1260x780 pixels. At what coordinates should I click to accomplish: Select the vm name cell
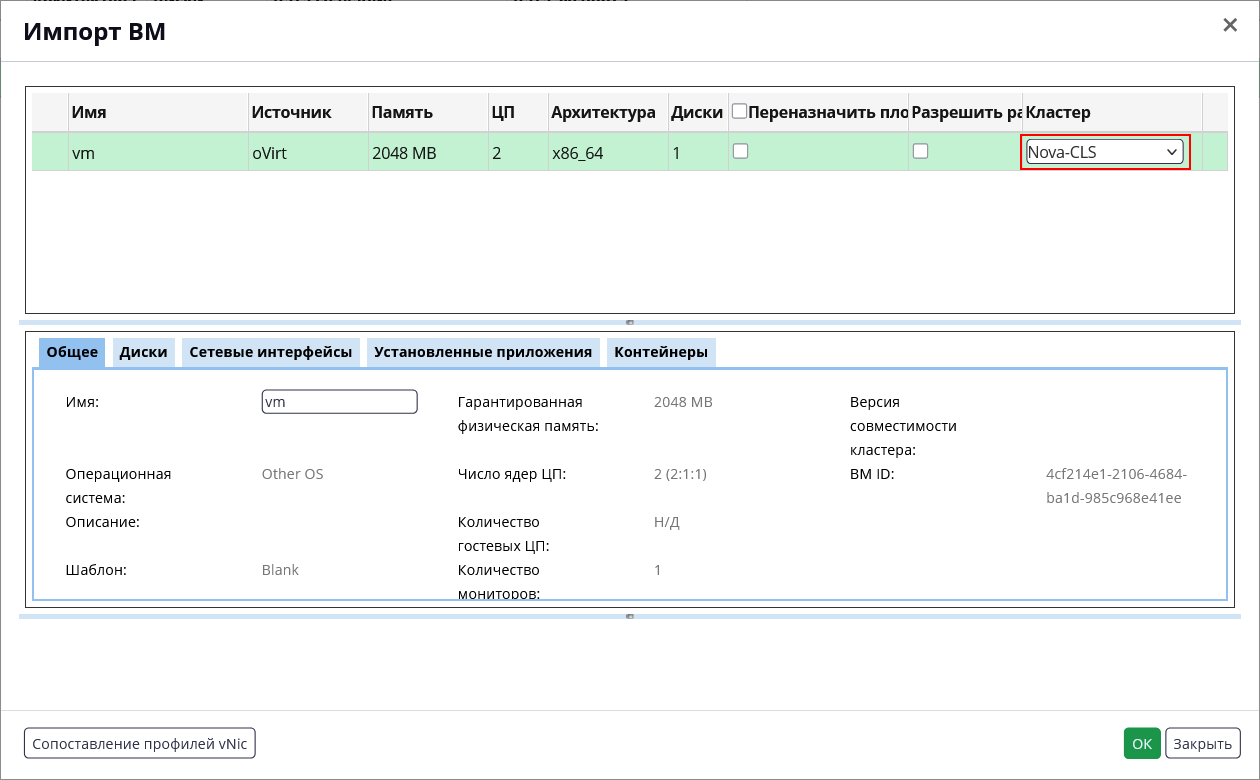pyautogui.click(x=158, y=153)
